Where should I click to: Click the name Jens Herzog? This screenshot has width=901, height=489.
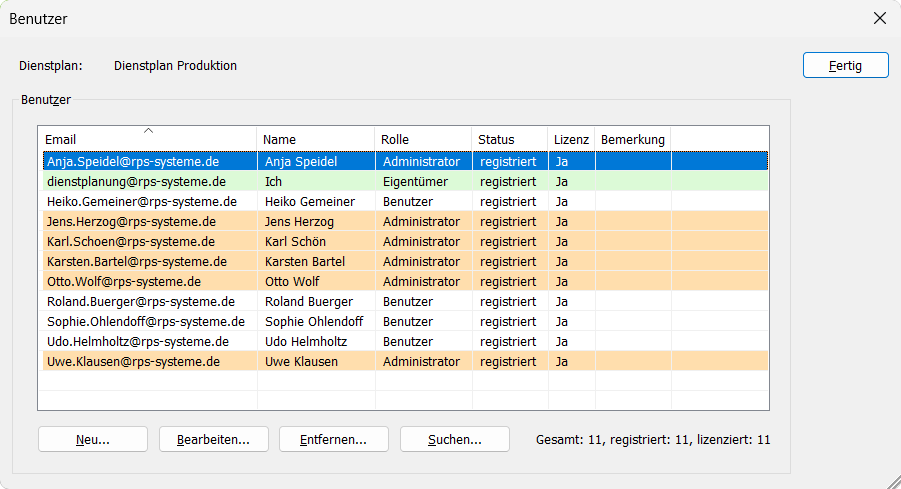click(299, 222)
